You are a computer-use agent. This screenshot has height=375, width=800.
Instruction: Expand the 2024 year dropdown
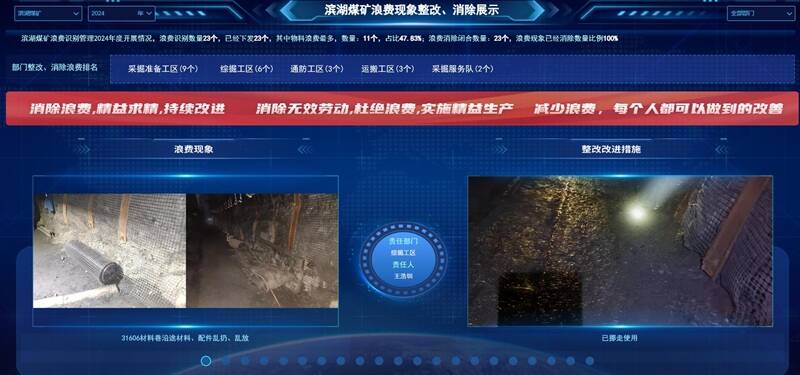(122, 13)
